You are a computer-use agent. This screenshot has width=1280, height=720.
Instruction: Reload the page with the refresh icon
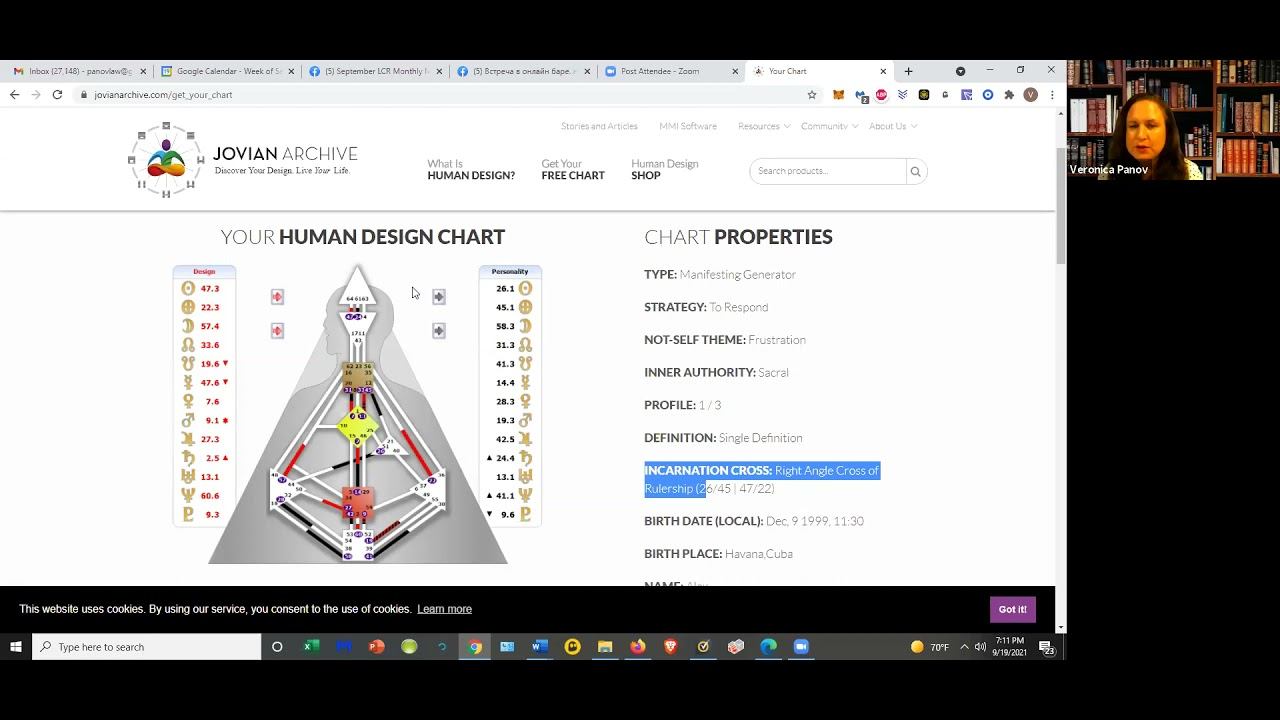(x=57, y=95)
